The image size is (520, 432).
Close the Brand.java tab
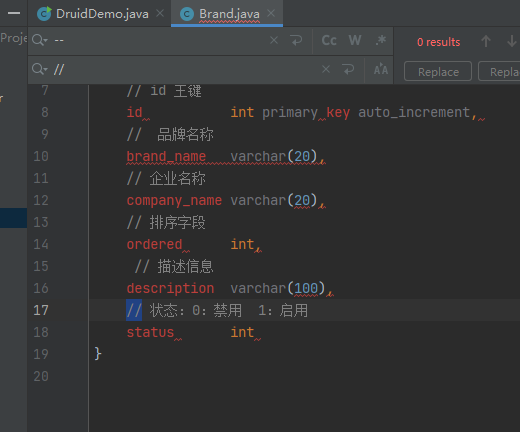(271, 13)
